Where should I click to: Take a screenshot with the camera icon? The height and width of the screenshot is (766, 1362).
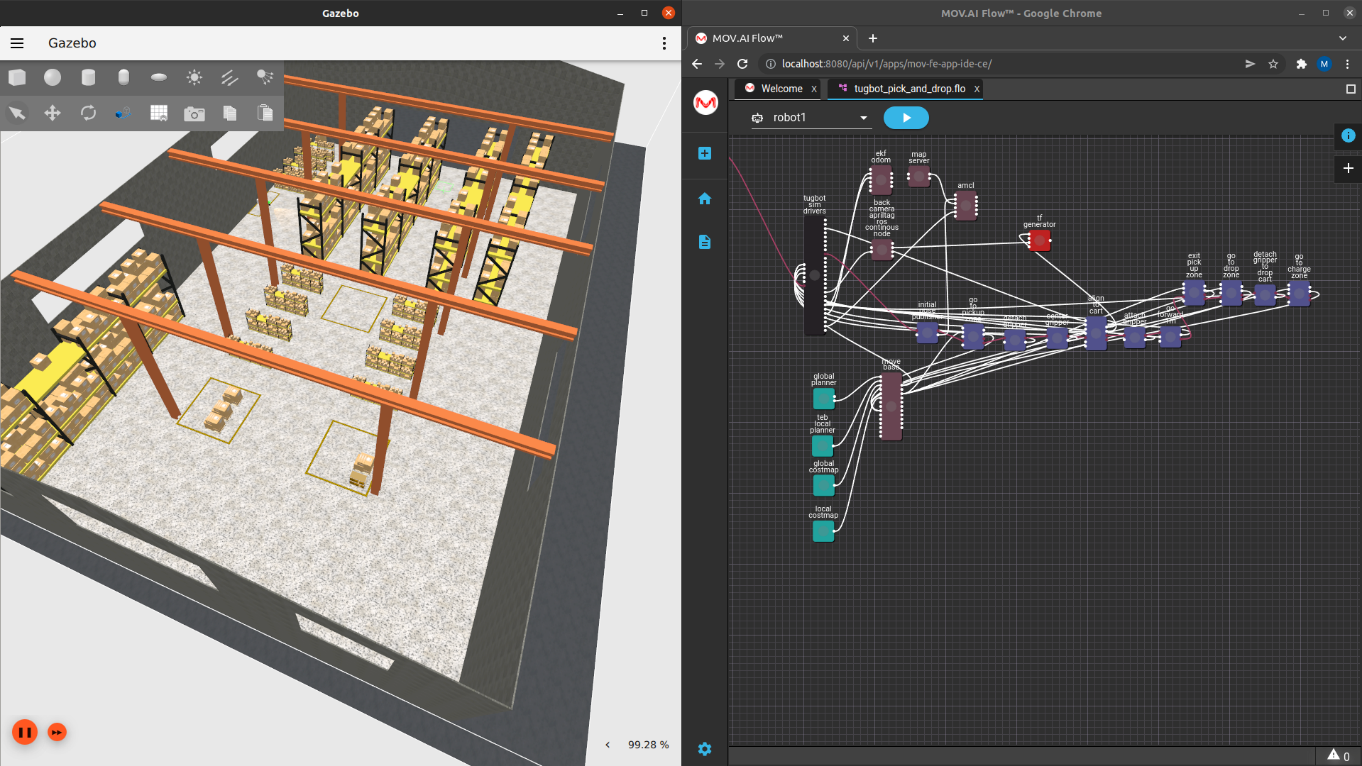(x=194, y=113)
